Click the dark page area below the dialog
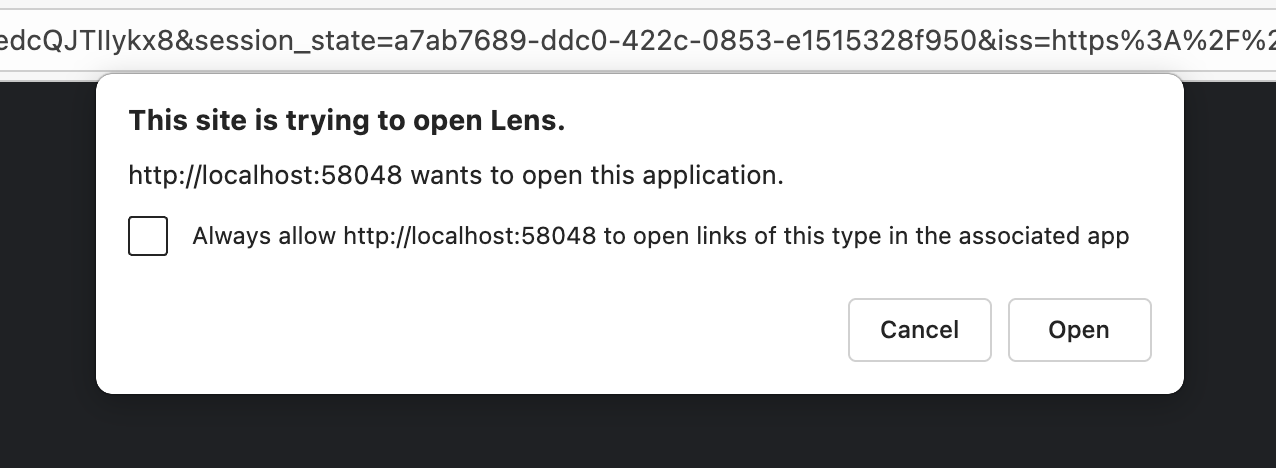This screenshot has width=1276, height=468. 638,432
